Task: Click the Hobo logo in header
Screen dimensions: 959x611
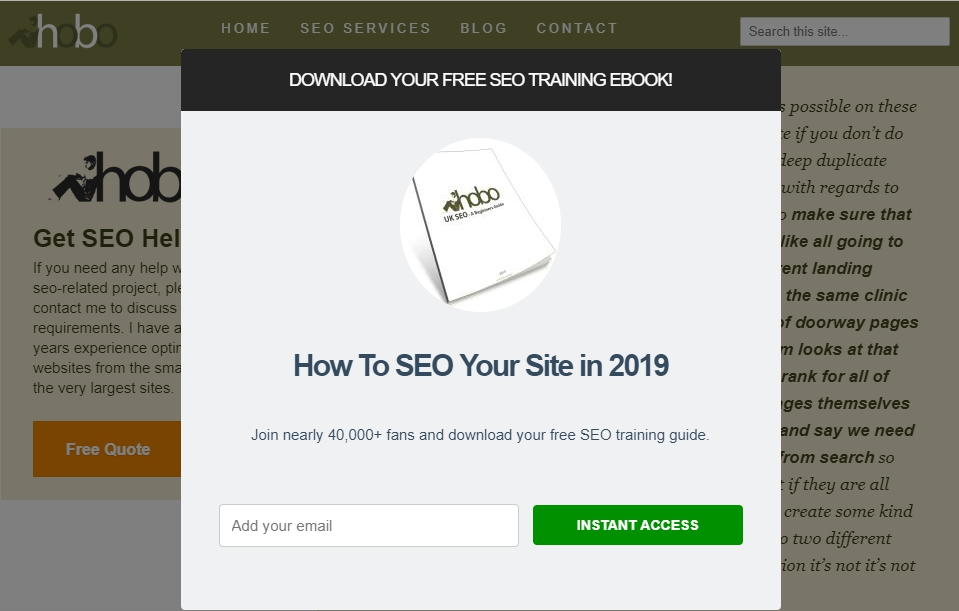Action: (62, 31)
